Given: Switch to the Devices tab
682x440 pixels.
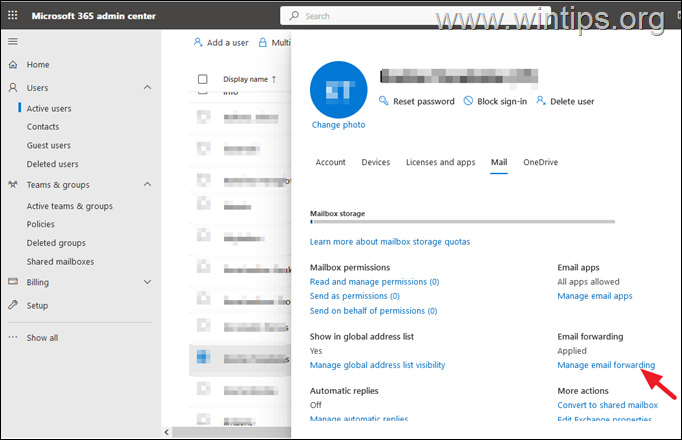Looking at the screenshot, I should (376, 162).
